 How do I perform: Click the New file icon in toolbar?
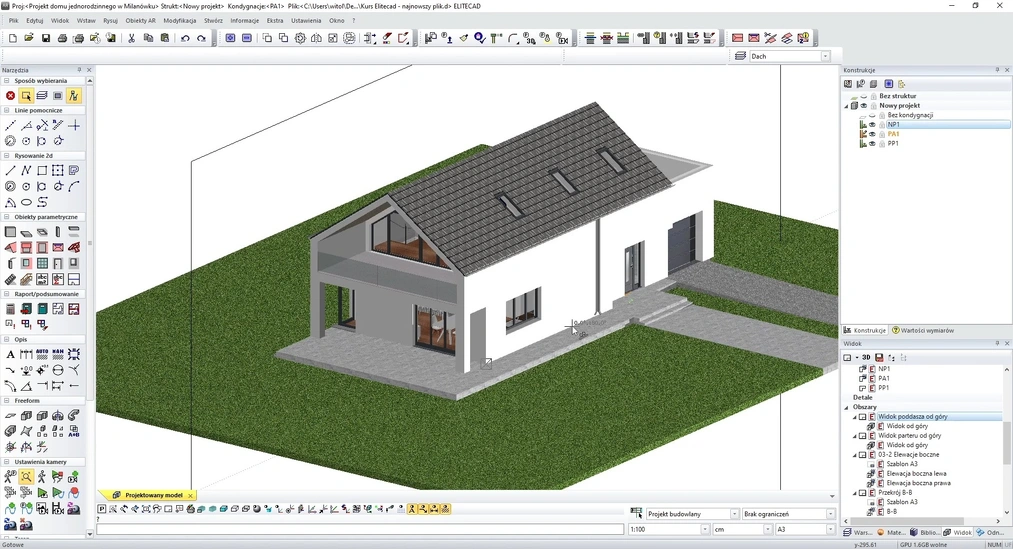tap(13, 39)
